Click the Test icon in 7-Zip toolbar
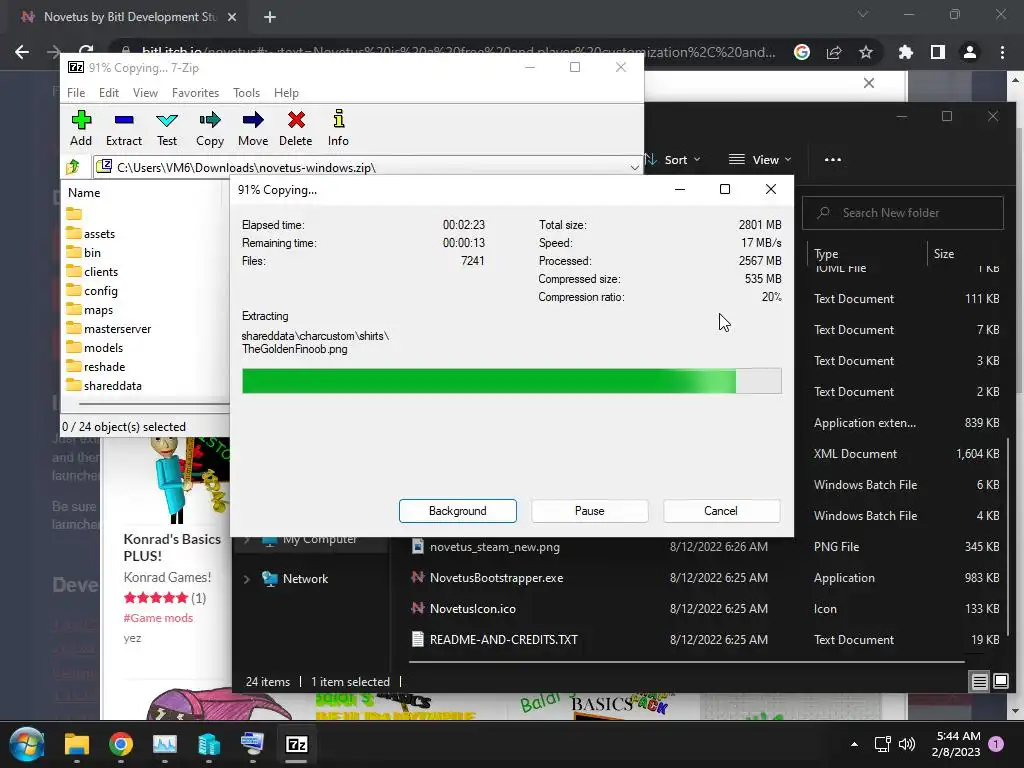Screen dimensions: 1024x768 click(167, 128)
